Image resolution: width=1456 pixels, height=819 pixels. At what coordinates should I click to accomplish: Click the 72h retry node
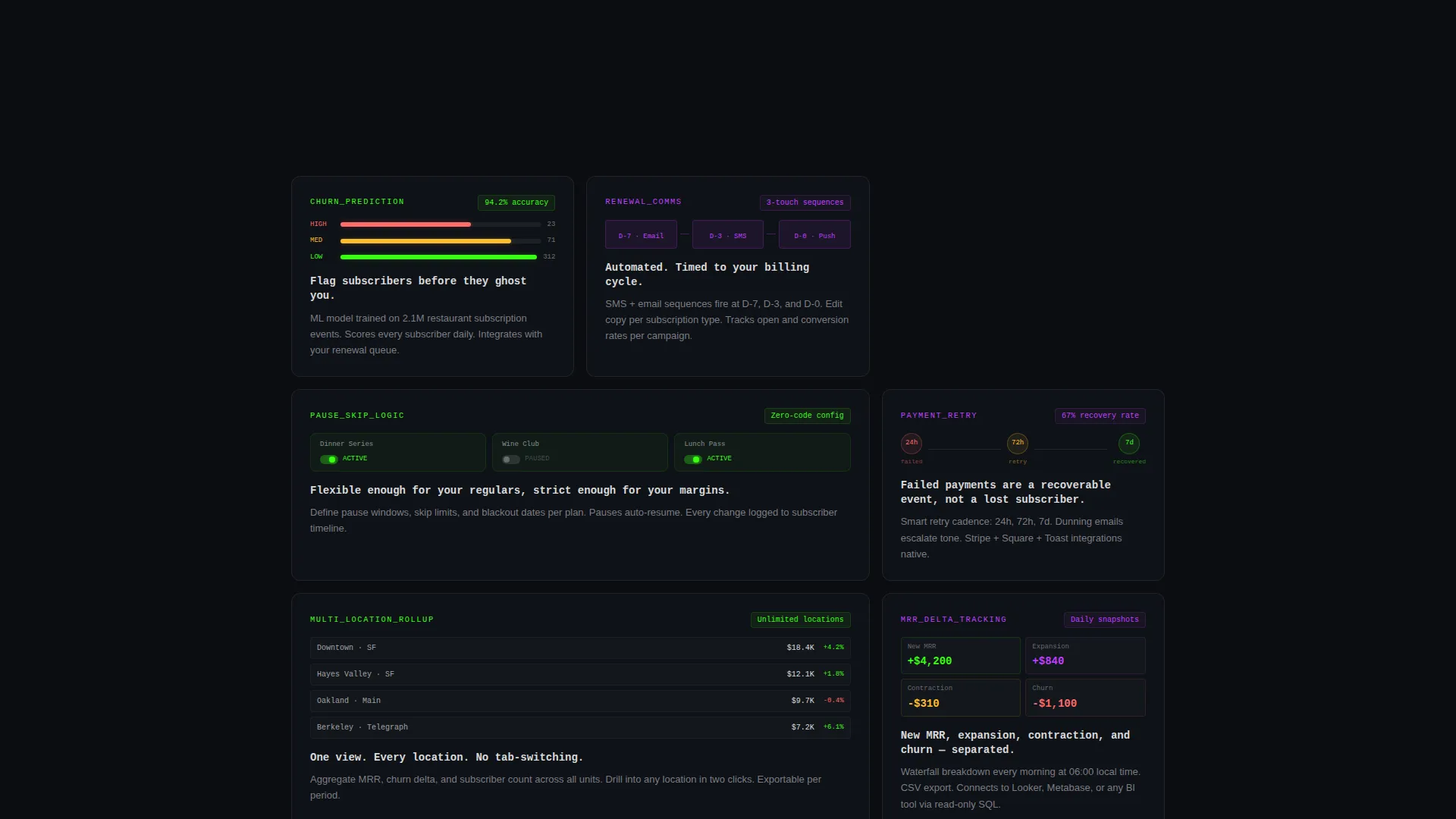click(x=1017, y=443)
